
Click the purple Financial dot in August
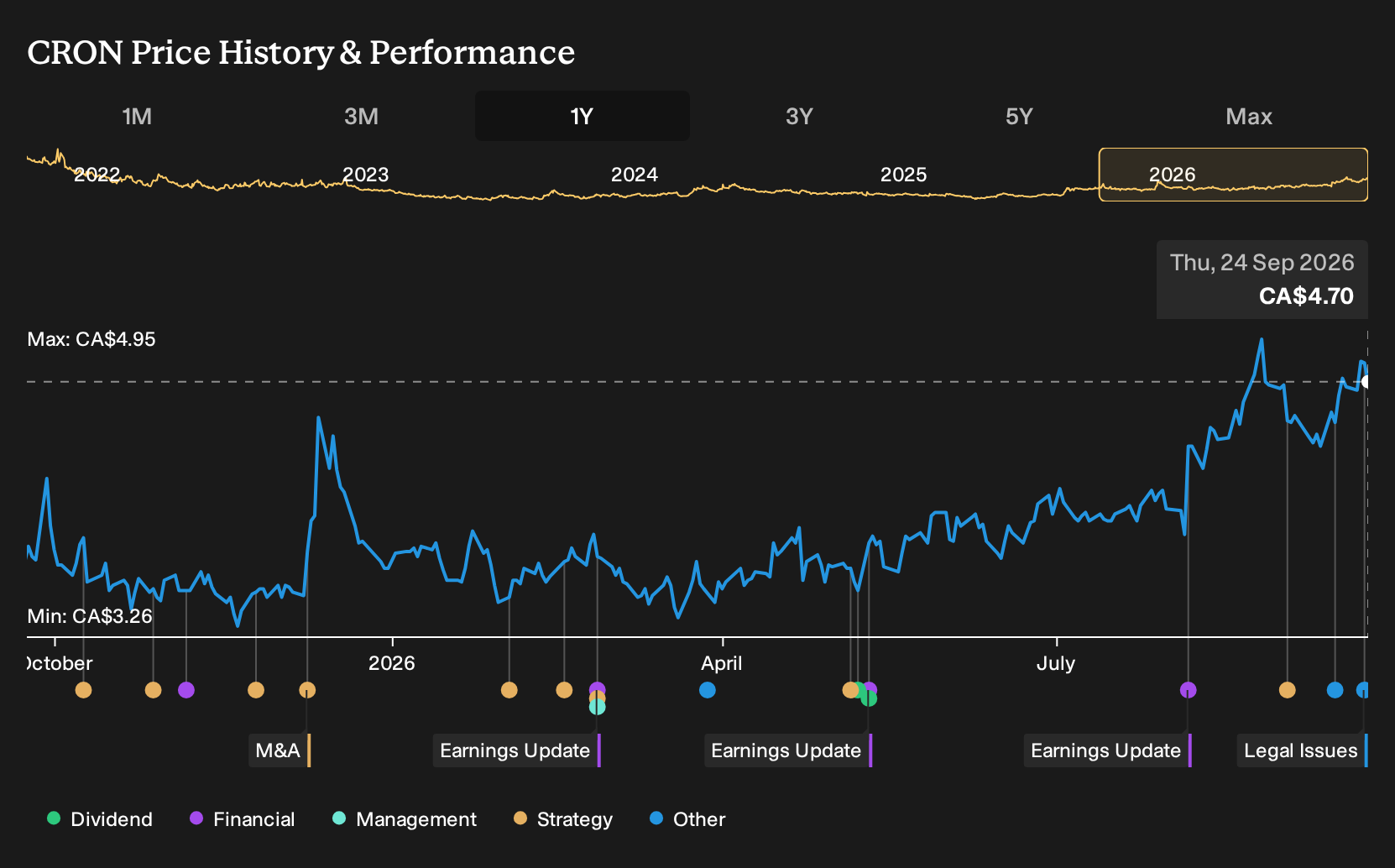click(x=1189, y=690)
